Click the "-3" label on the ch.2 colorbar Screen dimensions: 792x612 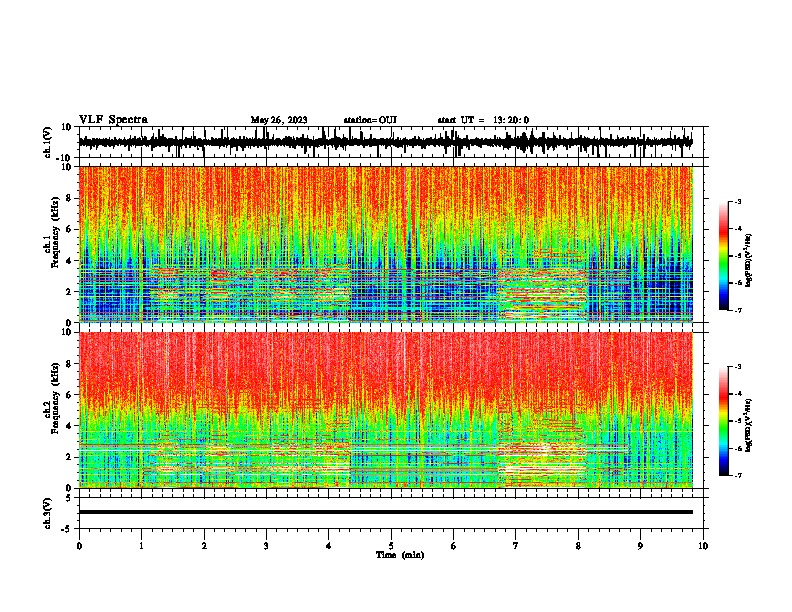(738, 367)
